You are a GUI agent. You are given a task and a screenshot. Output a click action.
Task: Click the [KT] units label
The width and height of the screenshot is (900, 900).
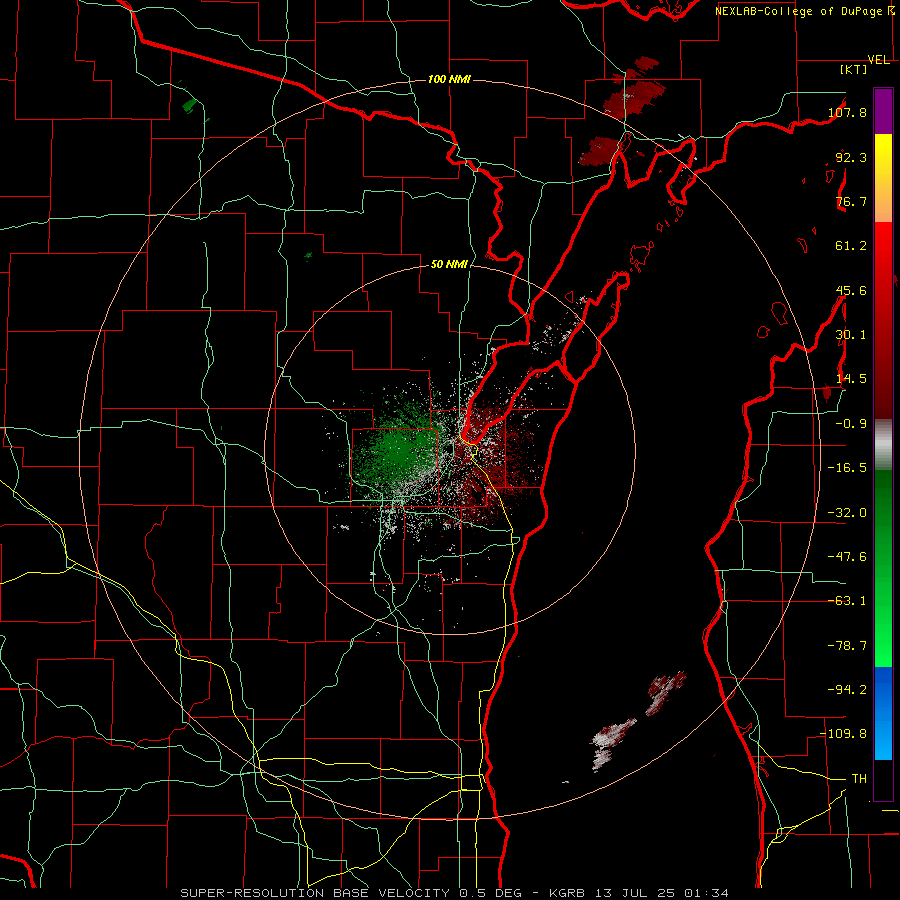pos(854,69)
